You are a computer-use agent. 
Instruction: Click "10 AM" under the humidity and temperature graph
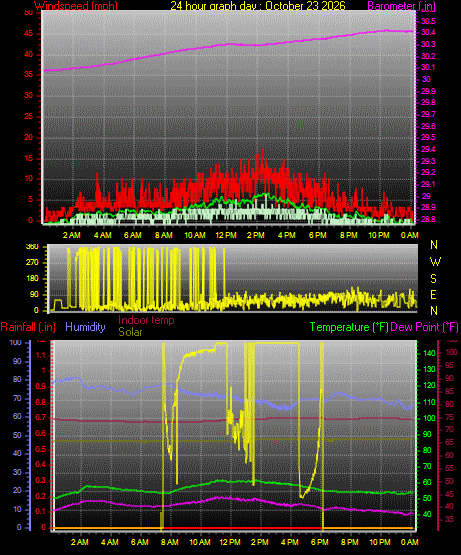[x=200, y=542]
